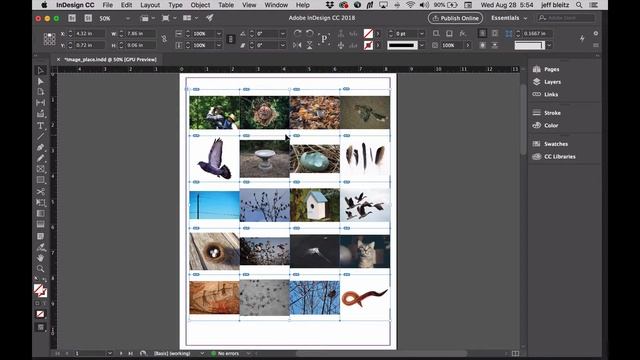Click the Rotate 90° counter-clockwise icon
The image size is (640, 360).
coord(310,33)
